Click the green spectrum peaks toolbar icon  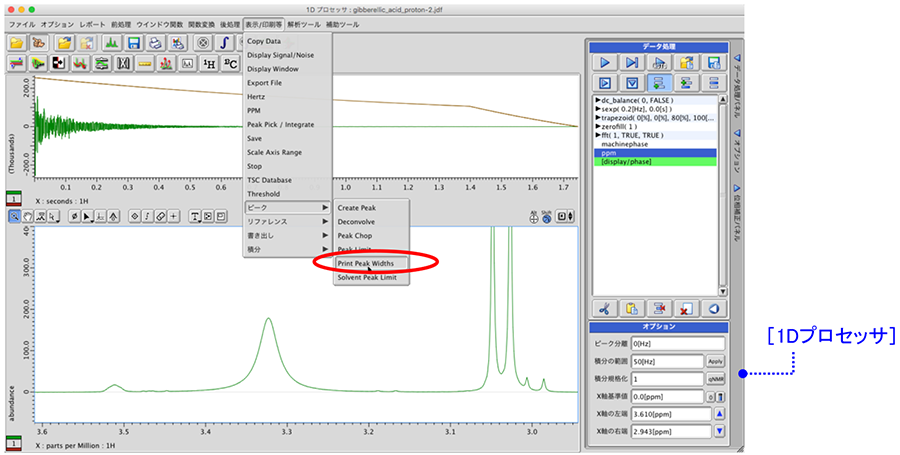112,43
